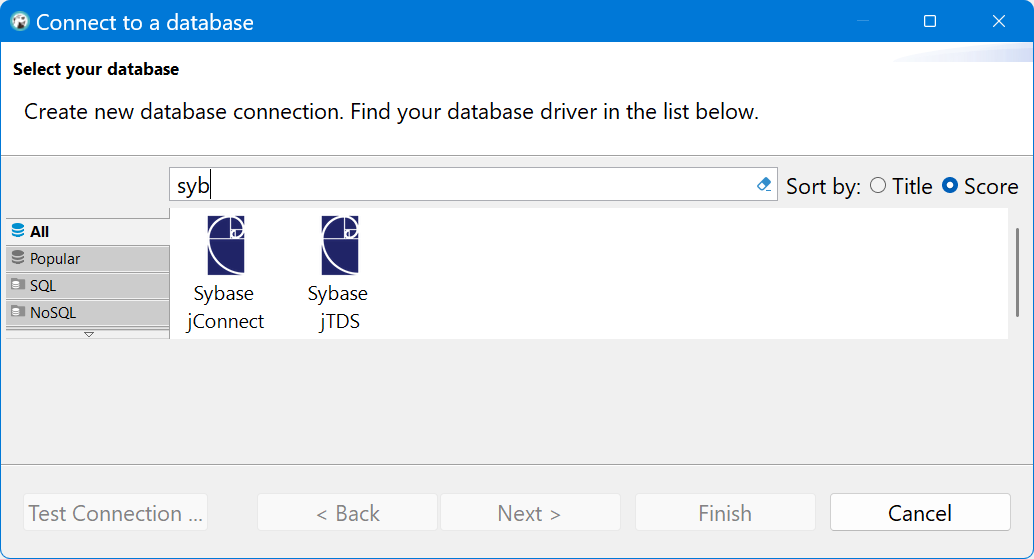Sort drivers by Score

click(x=950, y=186)
